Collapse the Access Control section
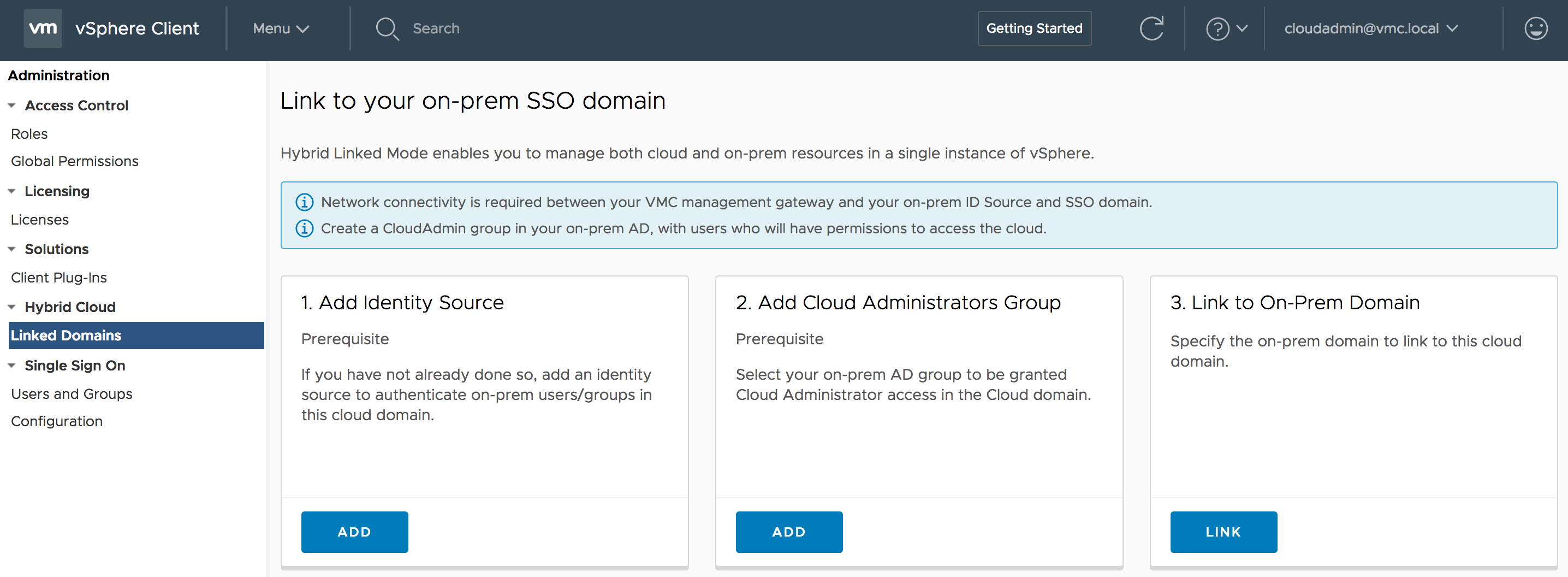The image size is (1568, 577). click(x=11, y=106)
